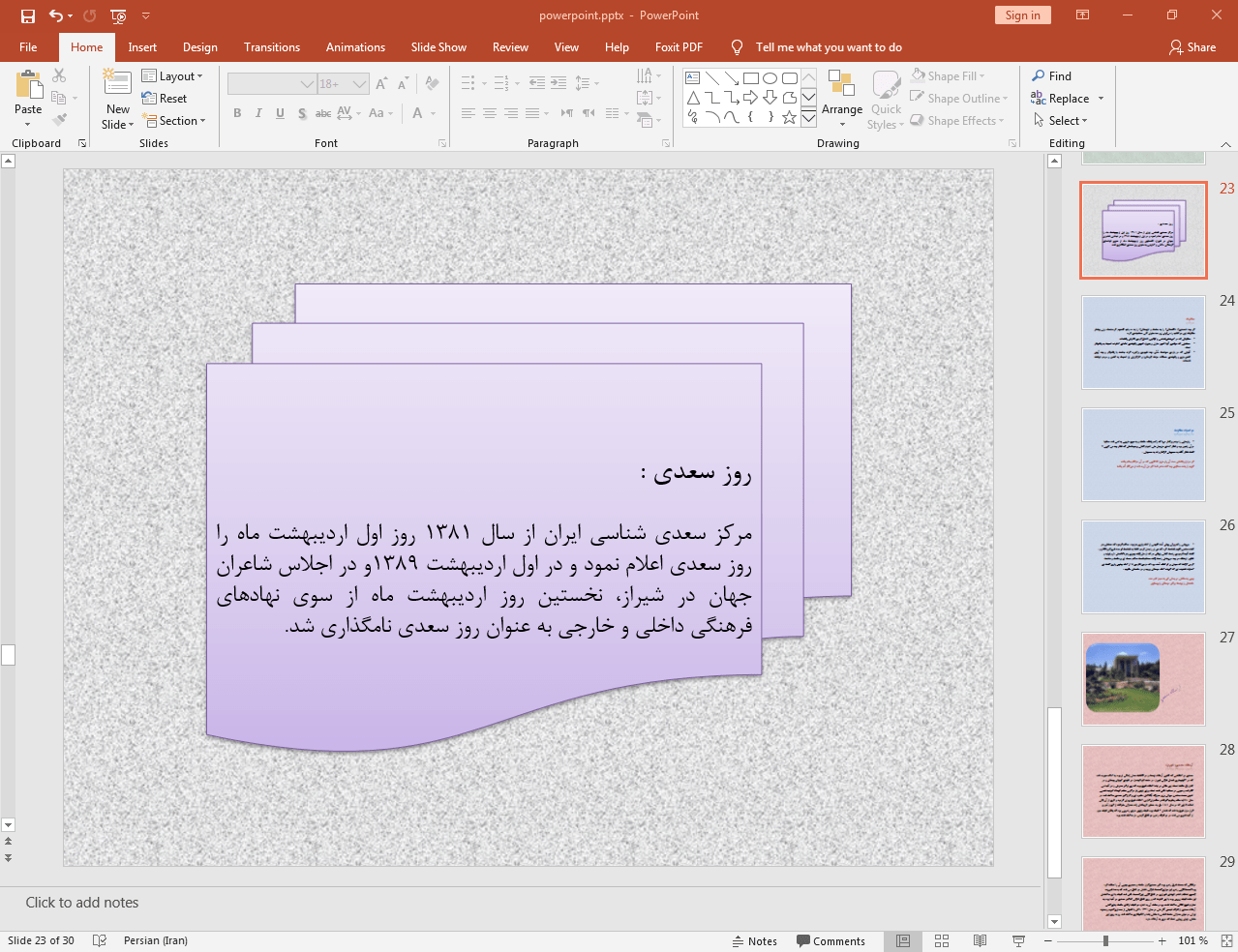
Task: Click the Sign in button
Action: (1022, 15)
